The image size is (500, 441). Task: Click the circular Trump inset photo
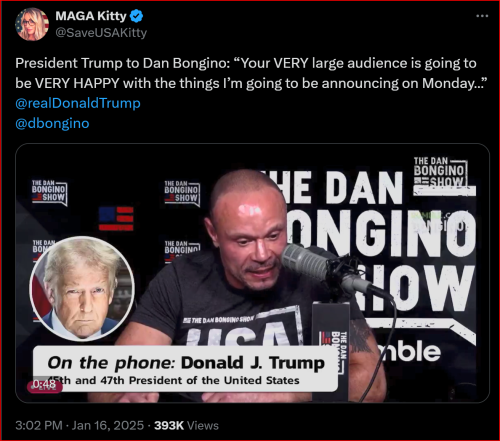(82, 288)
